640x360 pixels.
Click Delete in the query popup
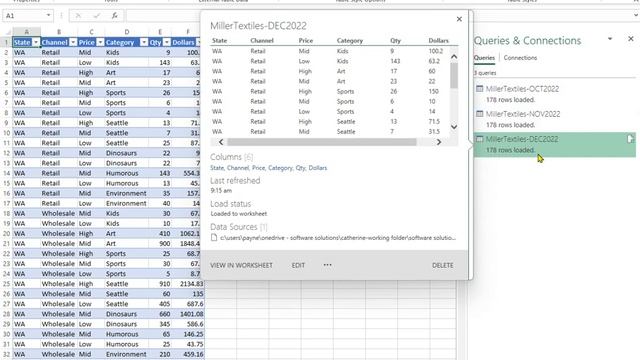[442, 265]
